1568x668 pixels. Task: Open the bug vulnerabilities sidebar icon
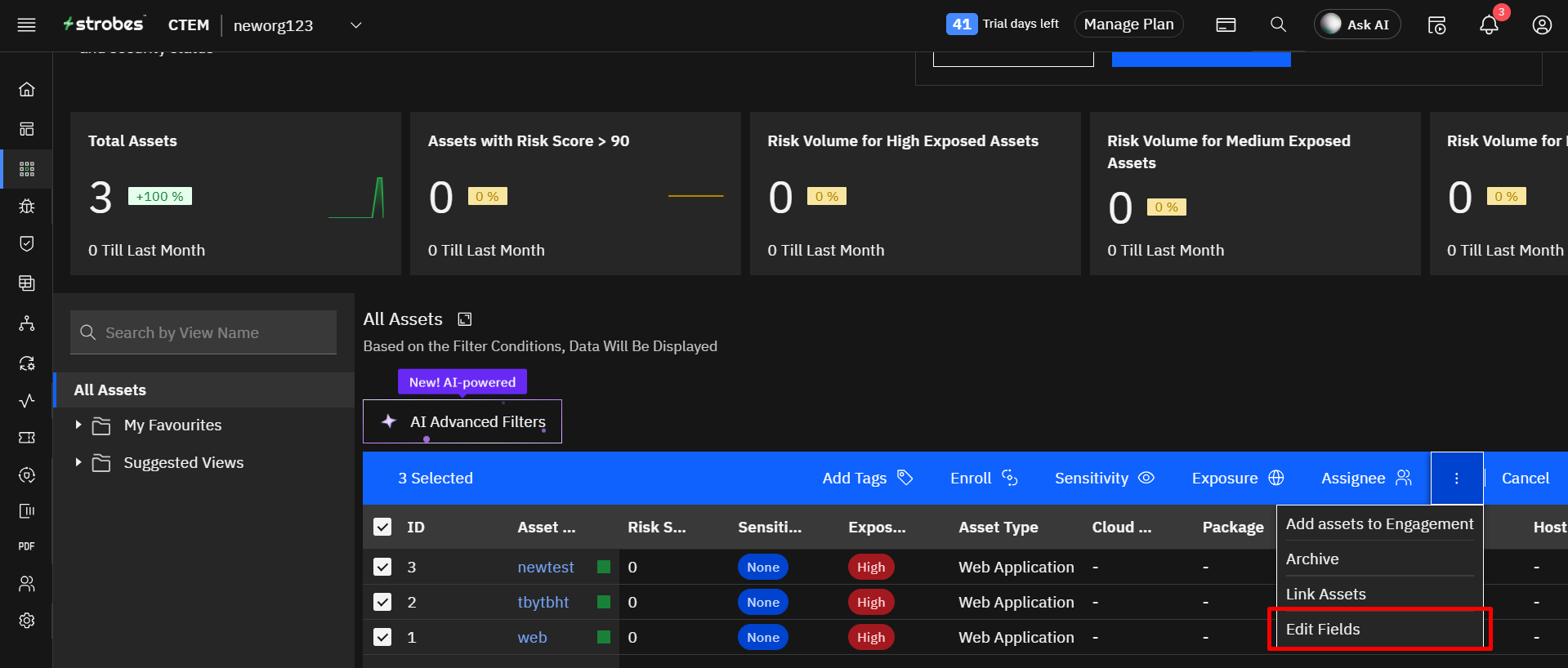(x=27, y=206)
